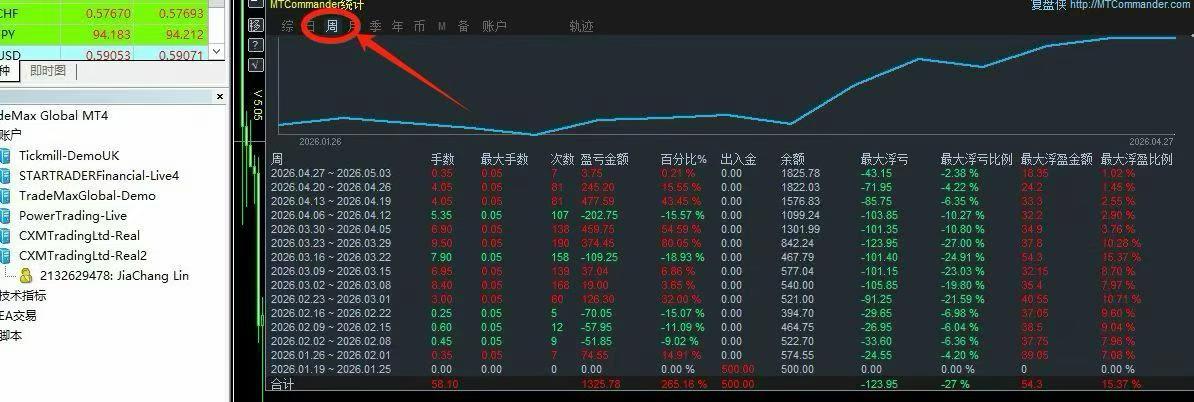The image size is (1194, 402).
Task: Select the CXMTradingLtd-Real2 server
Action: click(x=83, y=256)
